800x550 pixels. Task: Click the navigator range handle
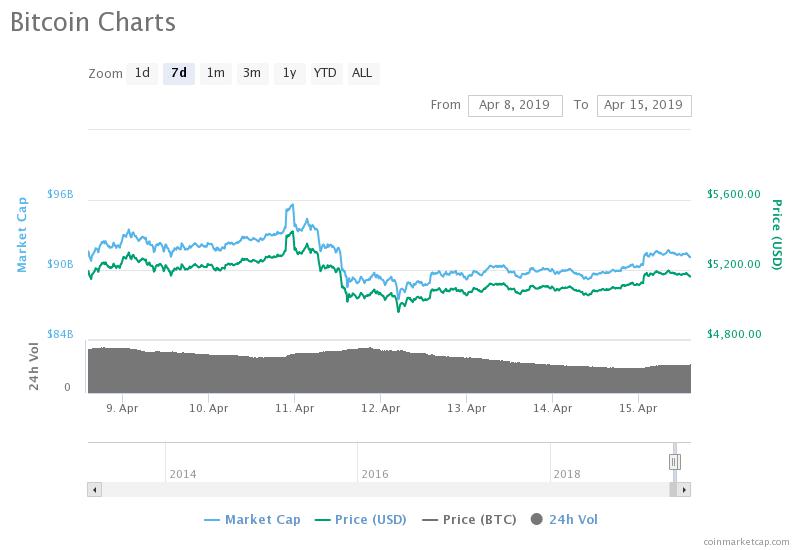click(x=675, y=461)
